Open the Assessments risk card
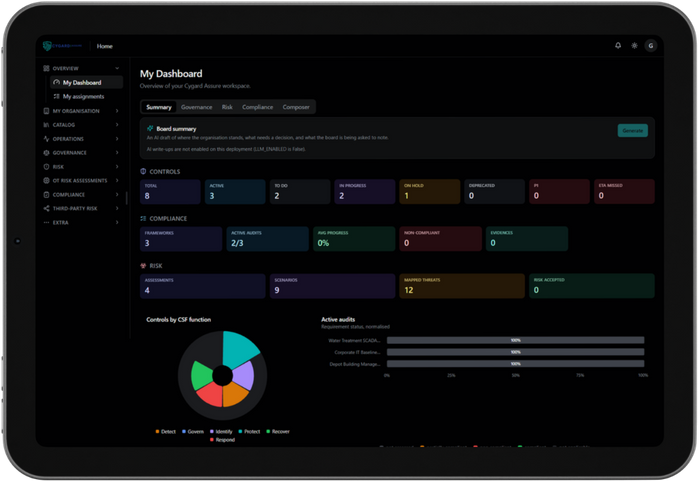This screenshot has height=481, width=700. [203, 286]
